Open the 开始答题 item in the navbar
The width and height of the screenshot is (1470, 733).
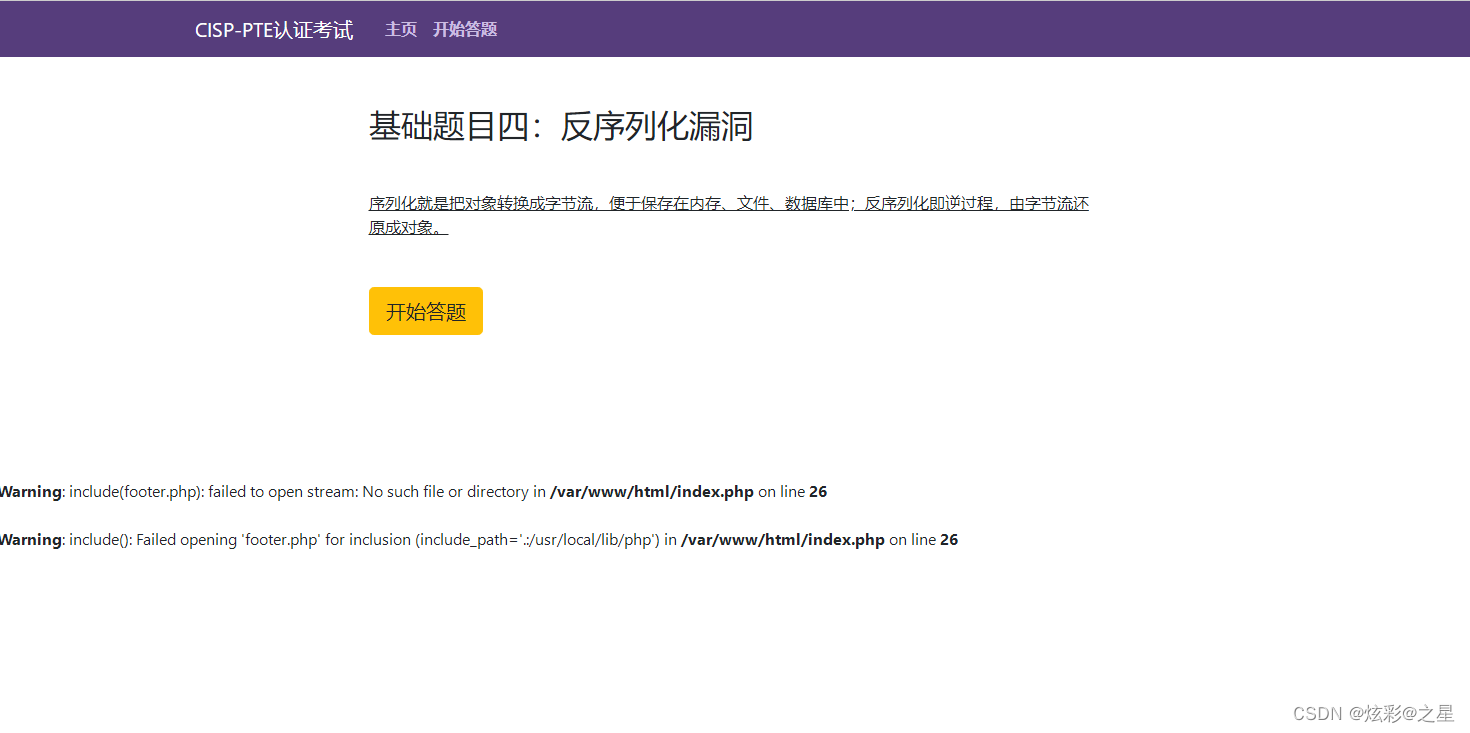coord(465,30)
